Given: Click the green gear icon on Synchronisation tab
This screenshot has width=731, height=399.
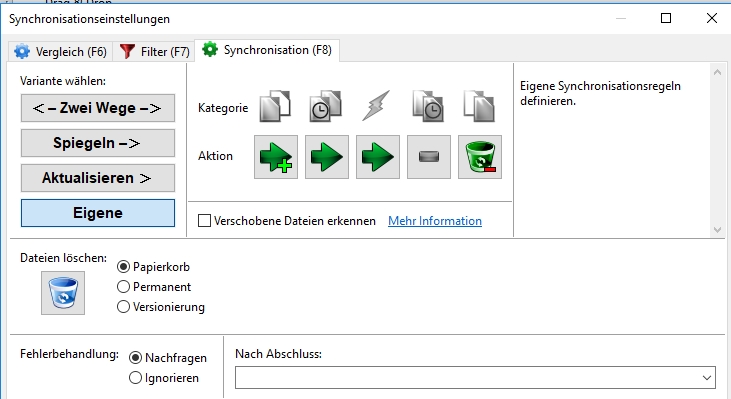Looking at the screenshot, I should pos(210,49).
